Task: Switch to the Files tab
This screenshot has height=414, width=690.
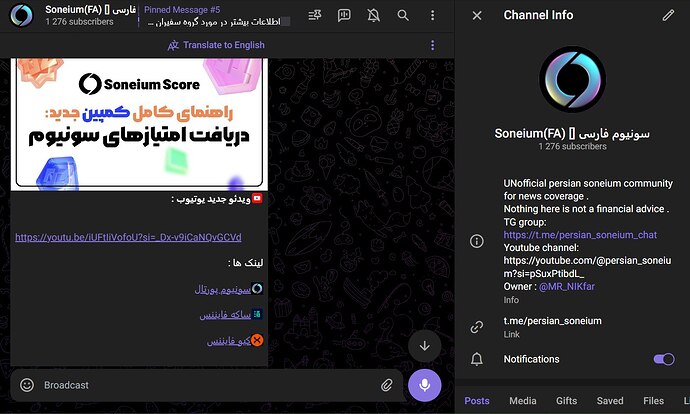Action: click(x=653, y=401)
